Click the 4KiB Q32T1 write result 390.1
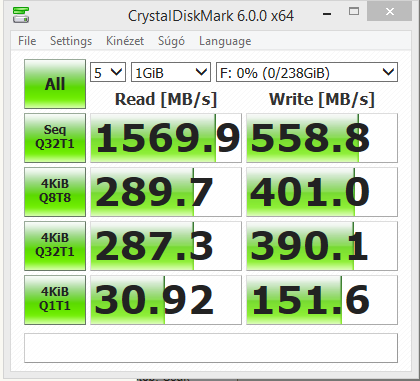The height and width of the screenshot is (381, 420). [322, 246]
